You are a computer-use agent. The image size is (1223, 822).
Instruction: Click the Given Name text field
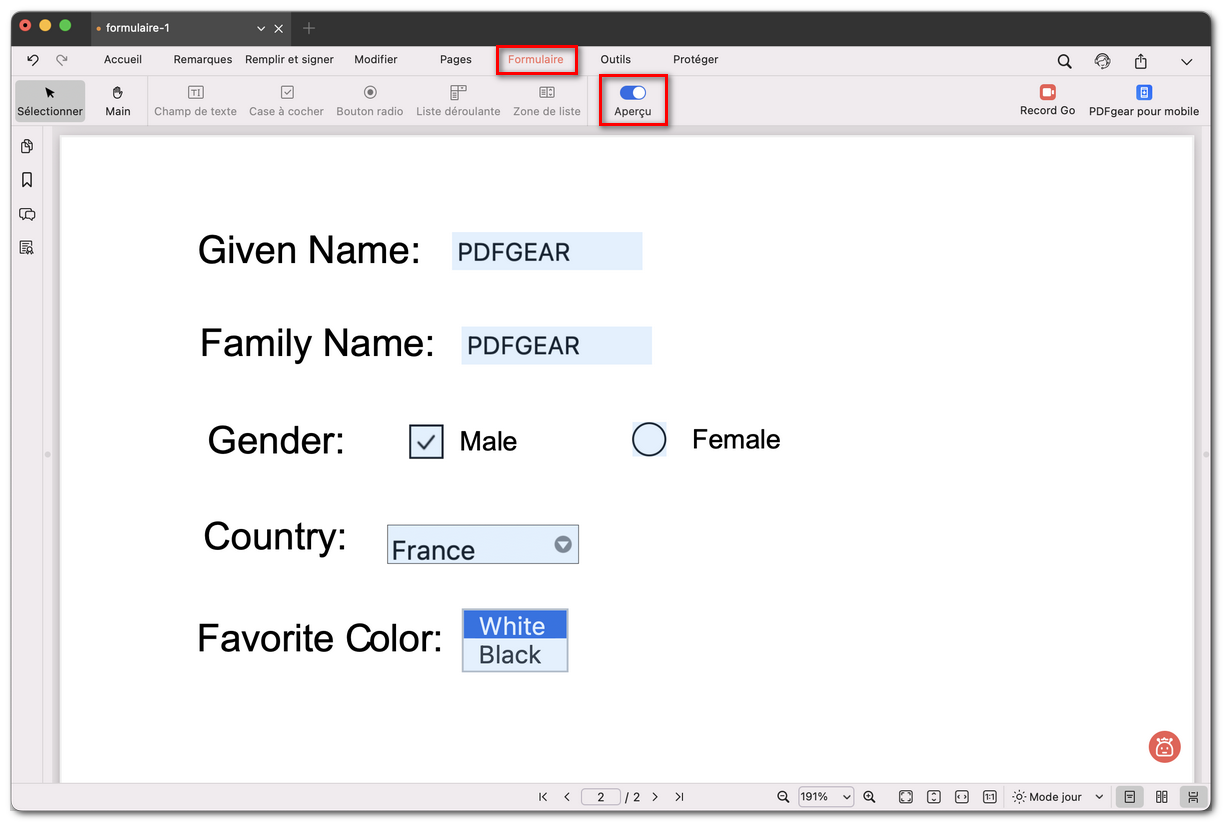pyautogui.click(x=546, y=252)
